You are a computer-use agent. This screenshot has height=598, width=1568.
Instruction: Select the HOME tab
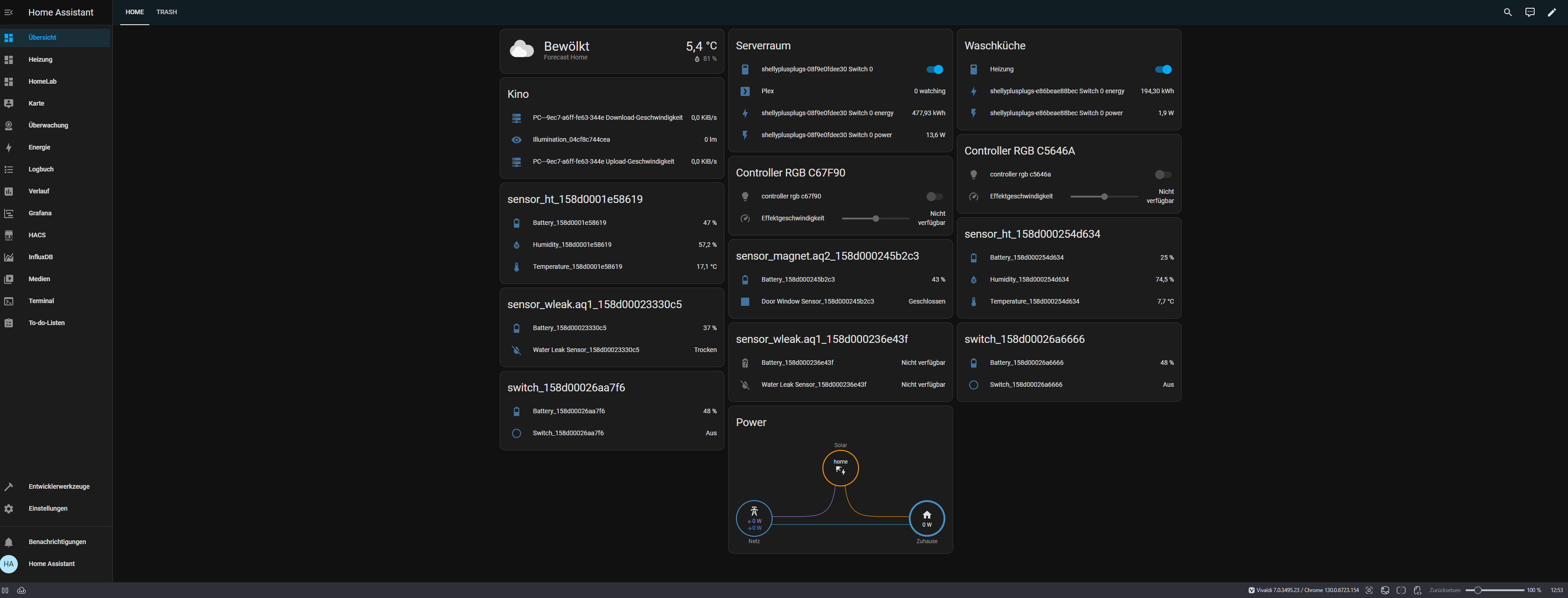click(134, 12)
